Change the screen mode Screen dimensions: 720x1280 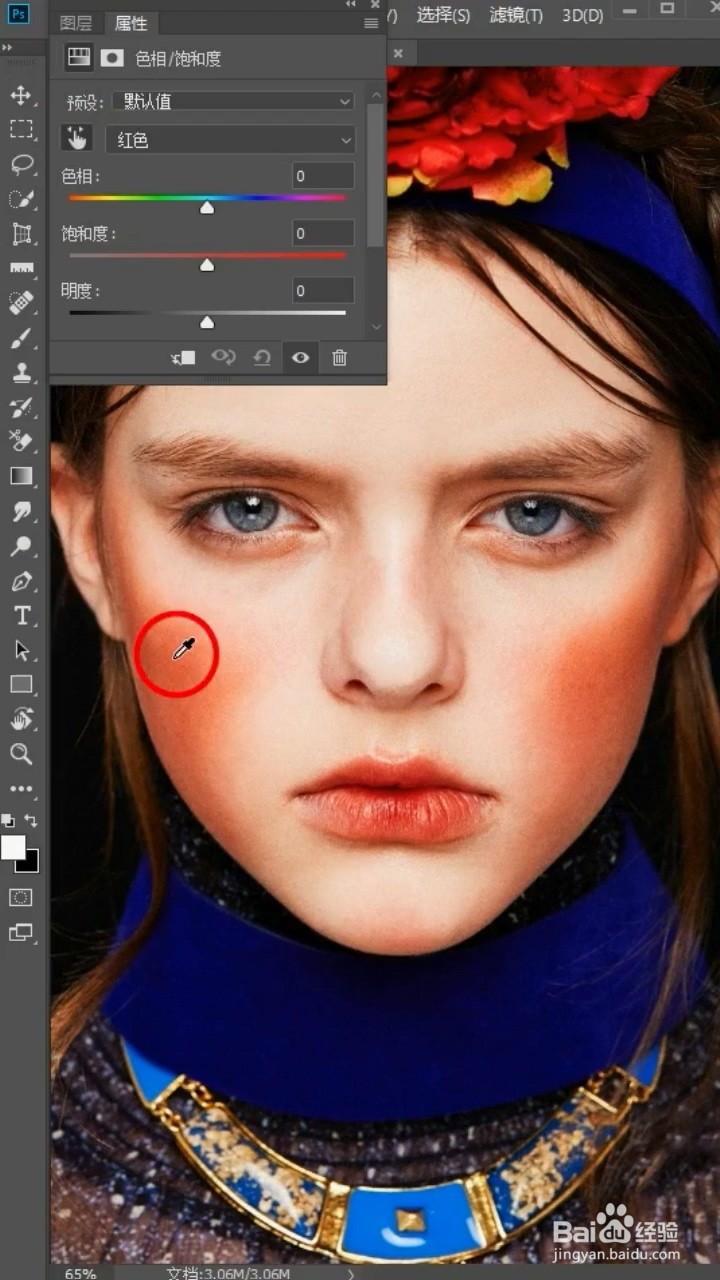21,932
